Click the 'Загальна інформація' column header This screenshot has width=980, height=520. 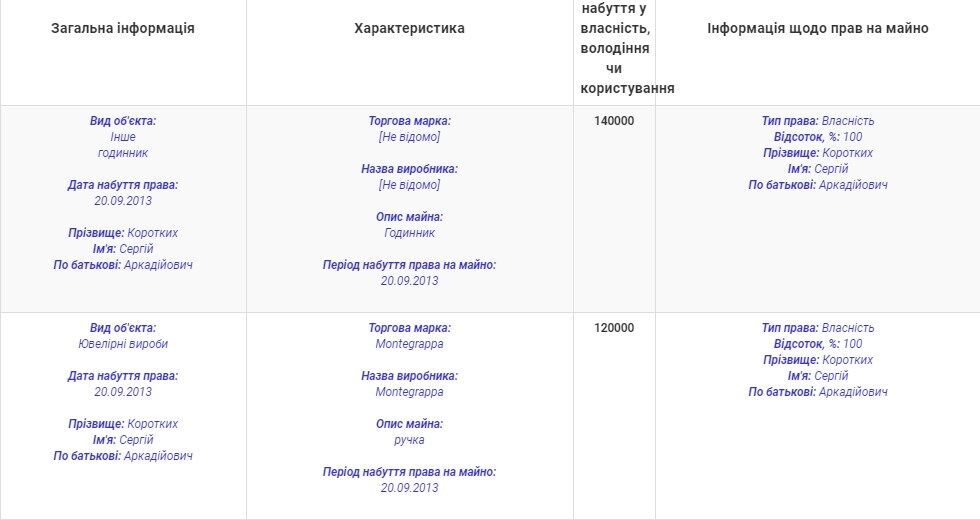coord(123,29)
